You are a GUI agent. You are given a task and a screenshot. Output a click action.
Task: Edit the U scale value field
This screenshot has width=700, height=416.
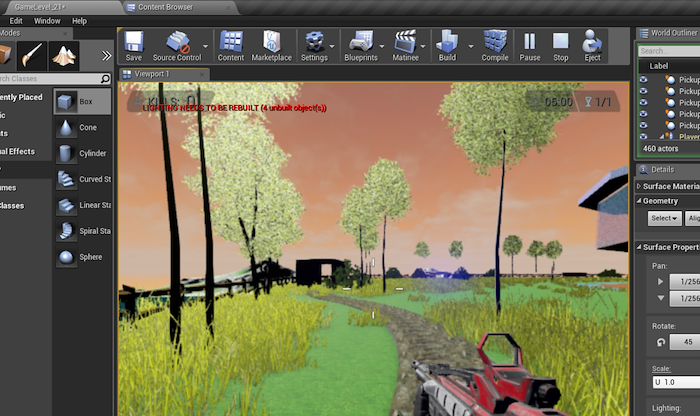coord(676,382)
